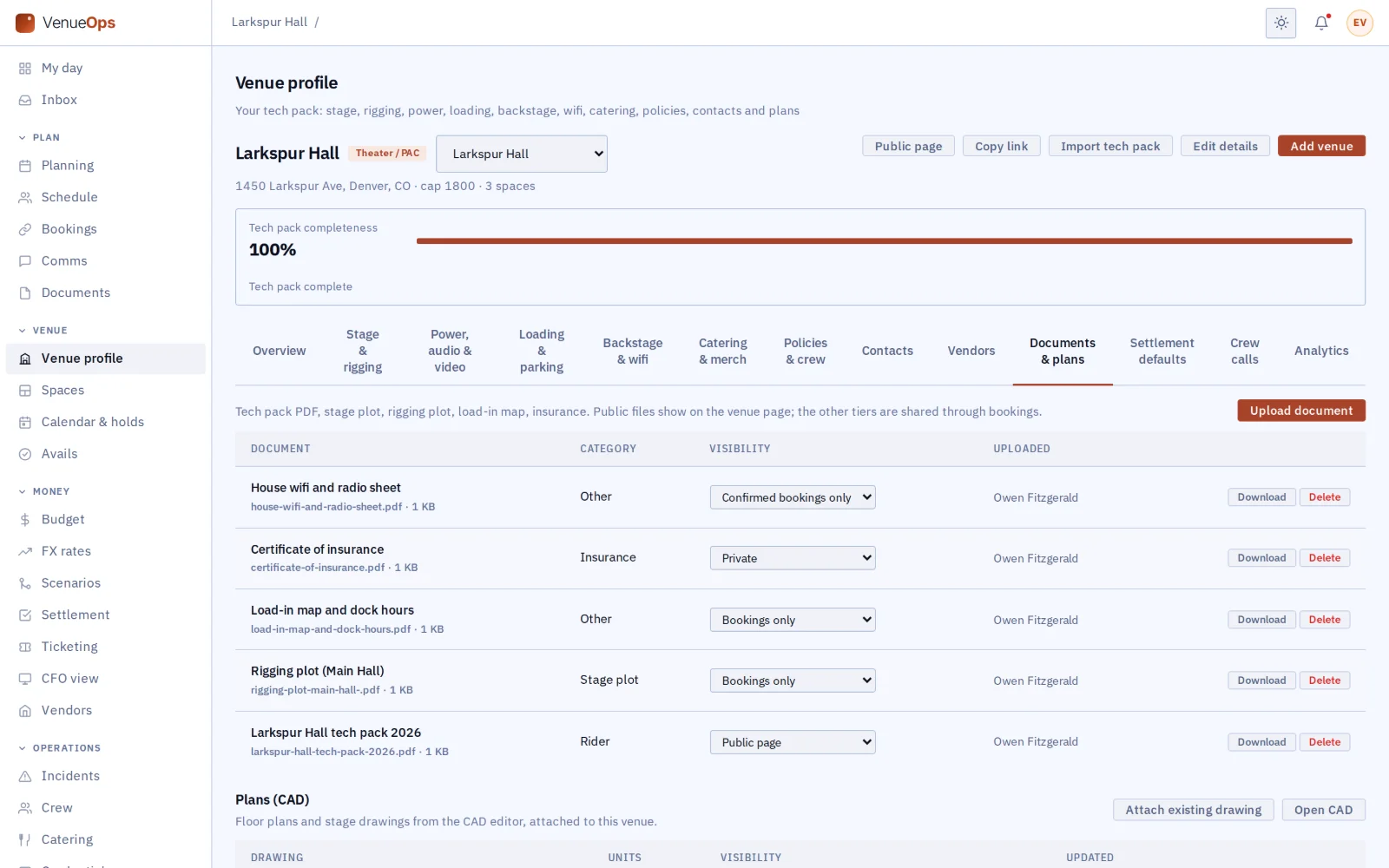Screen dimensions: 1389x868
Task: Click the Upload document button
Action: point(1301,411)
